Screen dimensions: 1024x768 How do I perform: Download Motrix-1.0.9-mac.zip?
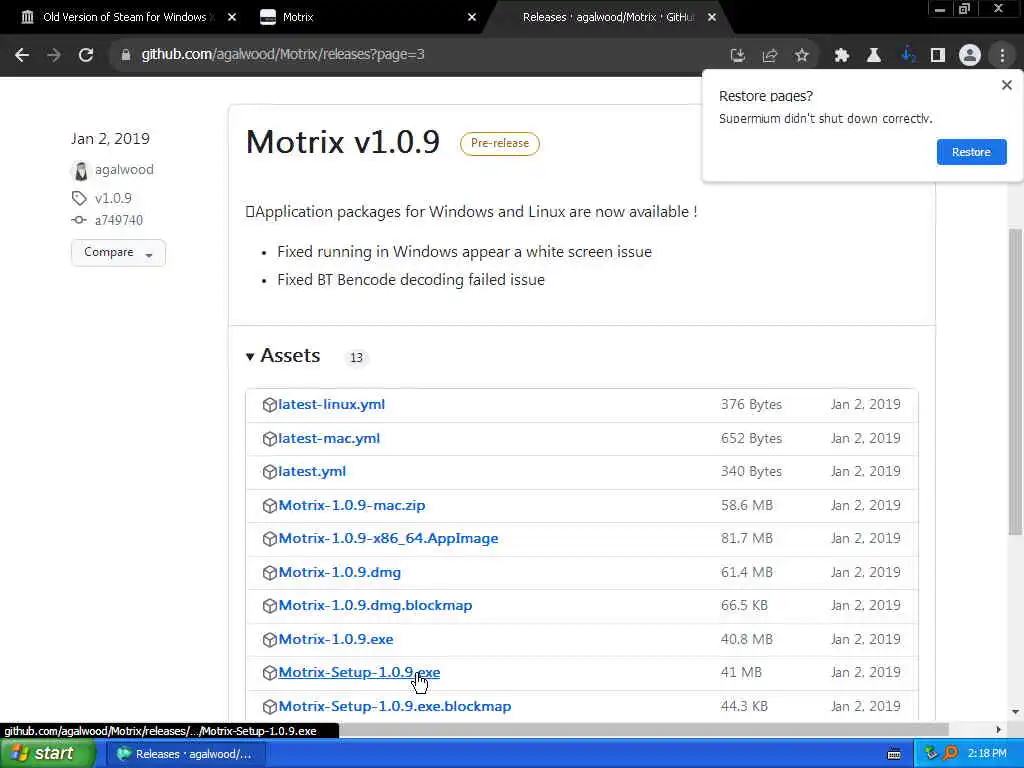[352, 505]
